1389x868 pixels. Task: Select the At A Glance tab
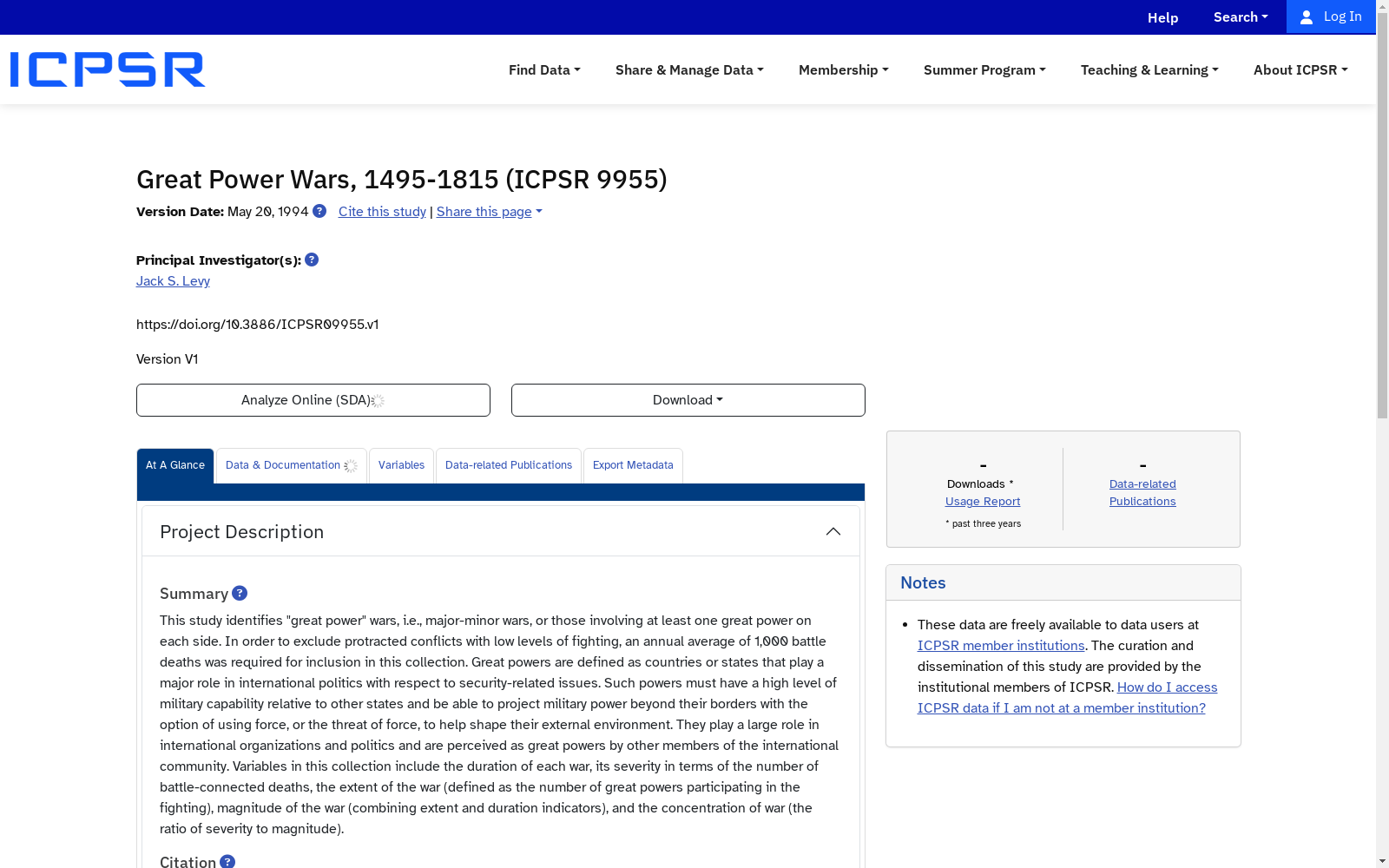tap(175, 465)
